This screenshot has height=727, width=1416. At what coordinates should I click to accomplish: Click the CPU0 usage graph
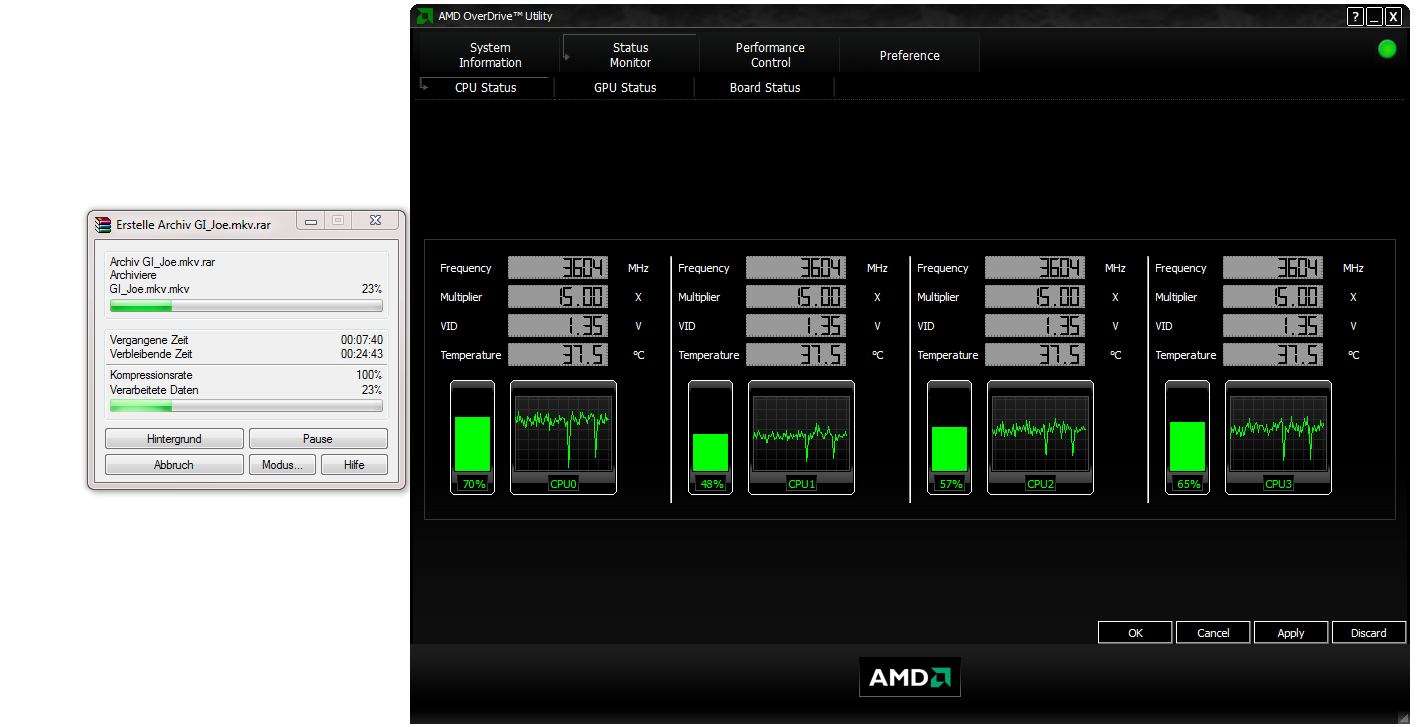[x=563, y=437]
